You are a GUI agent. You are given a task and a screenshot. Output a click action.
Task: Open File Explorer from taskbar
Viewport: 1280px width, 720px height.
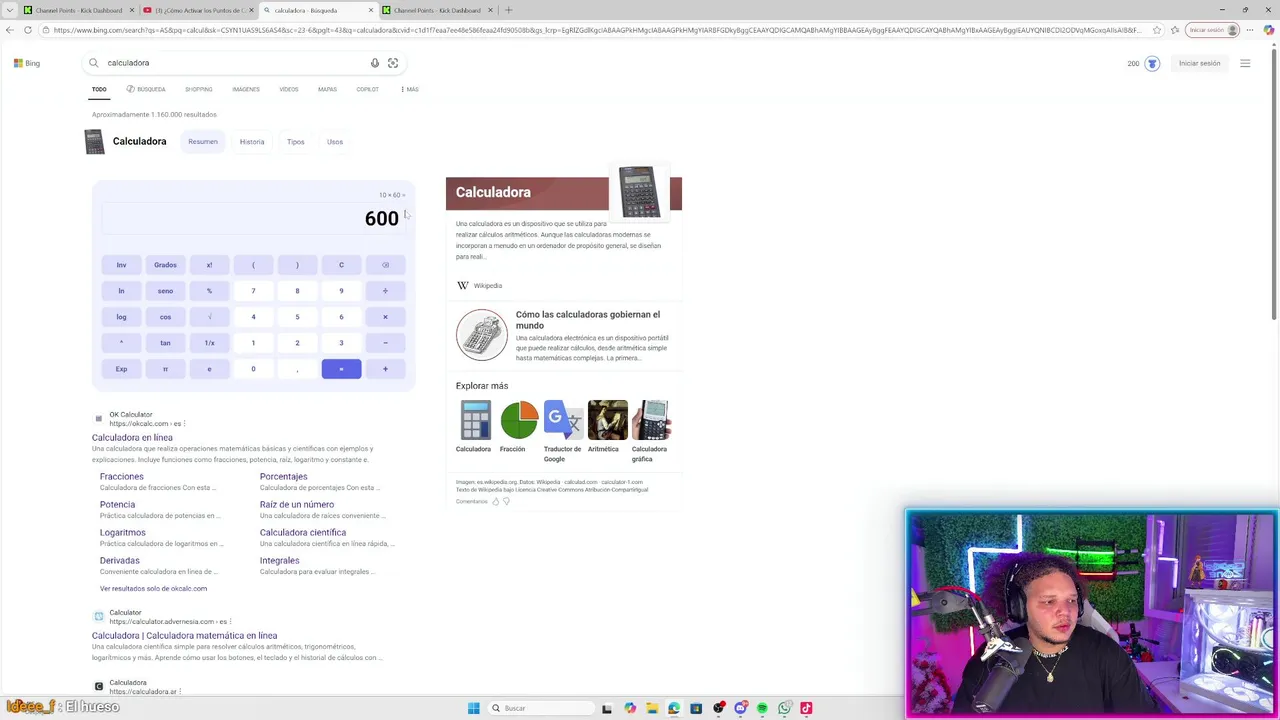click(652, 708)
